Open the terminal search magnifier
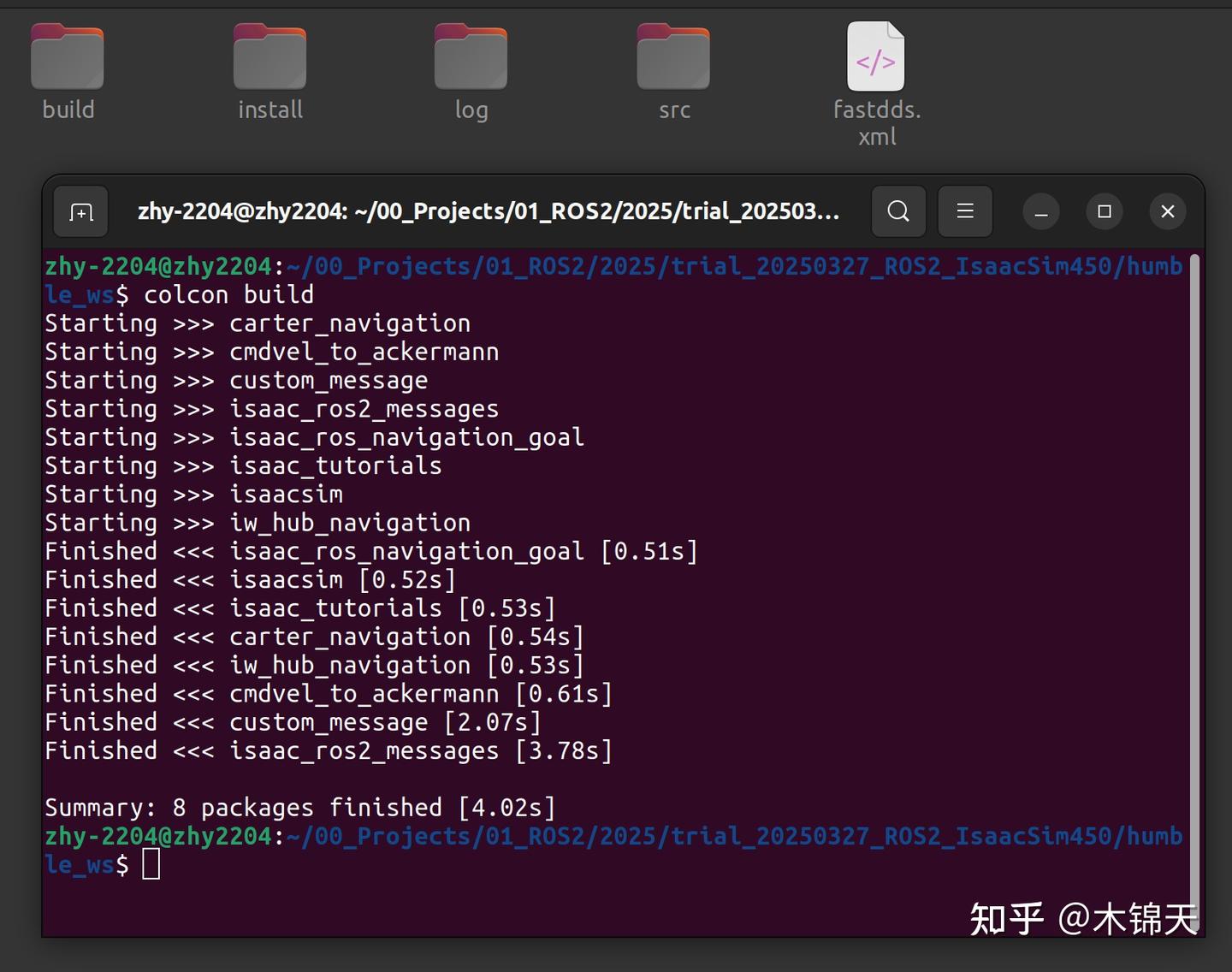Image resolution: width=1232 pixels, height=972 pixels. (x=897, y=211)
